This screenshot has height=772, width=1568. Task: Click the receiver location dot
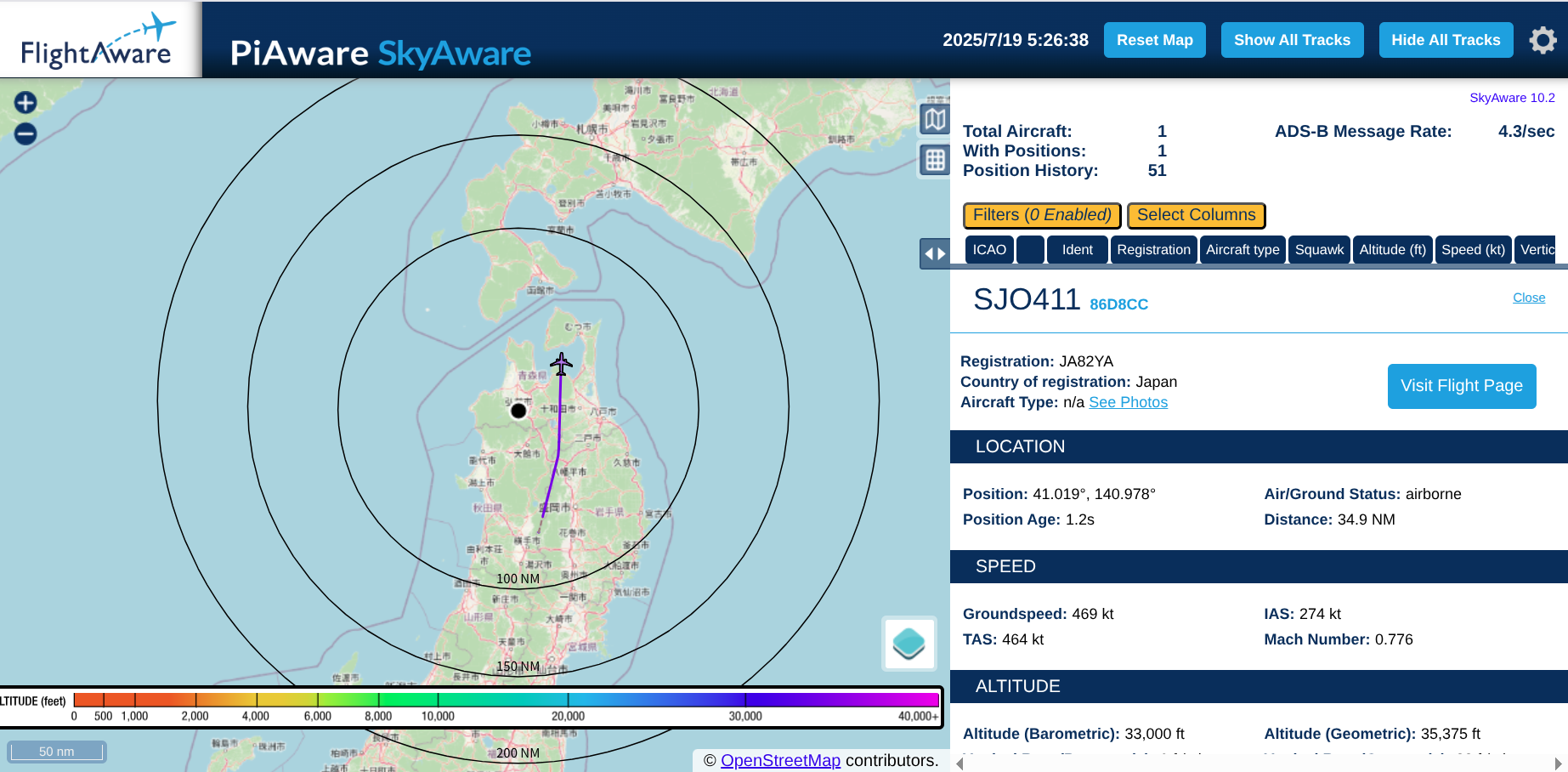518,411
